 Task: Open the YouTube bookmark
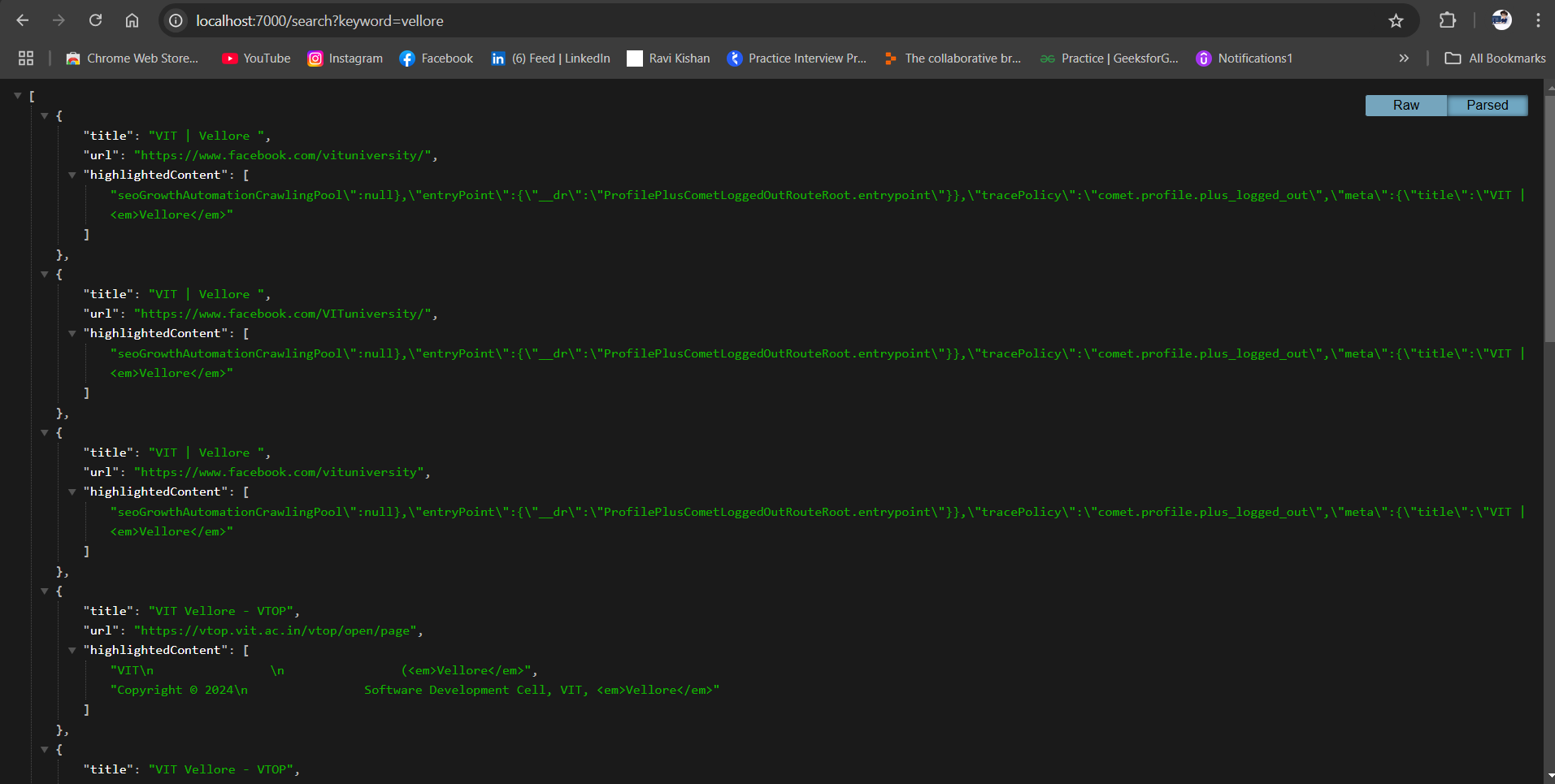tap(256, 58)
